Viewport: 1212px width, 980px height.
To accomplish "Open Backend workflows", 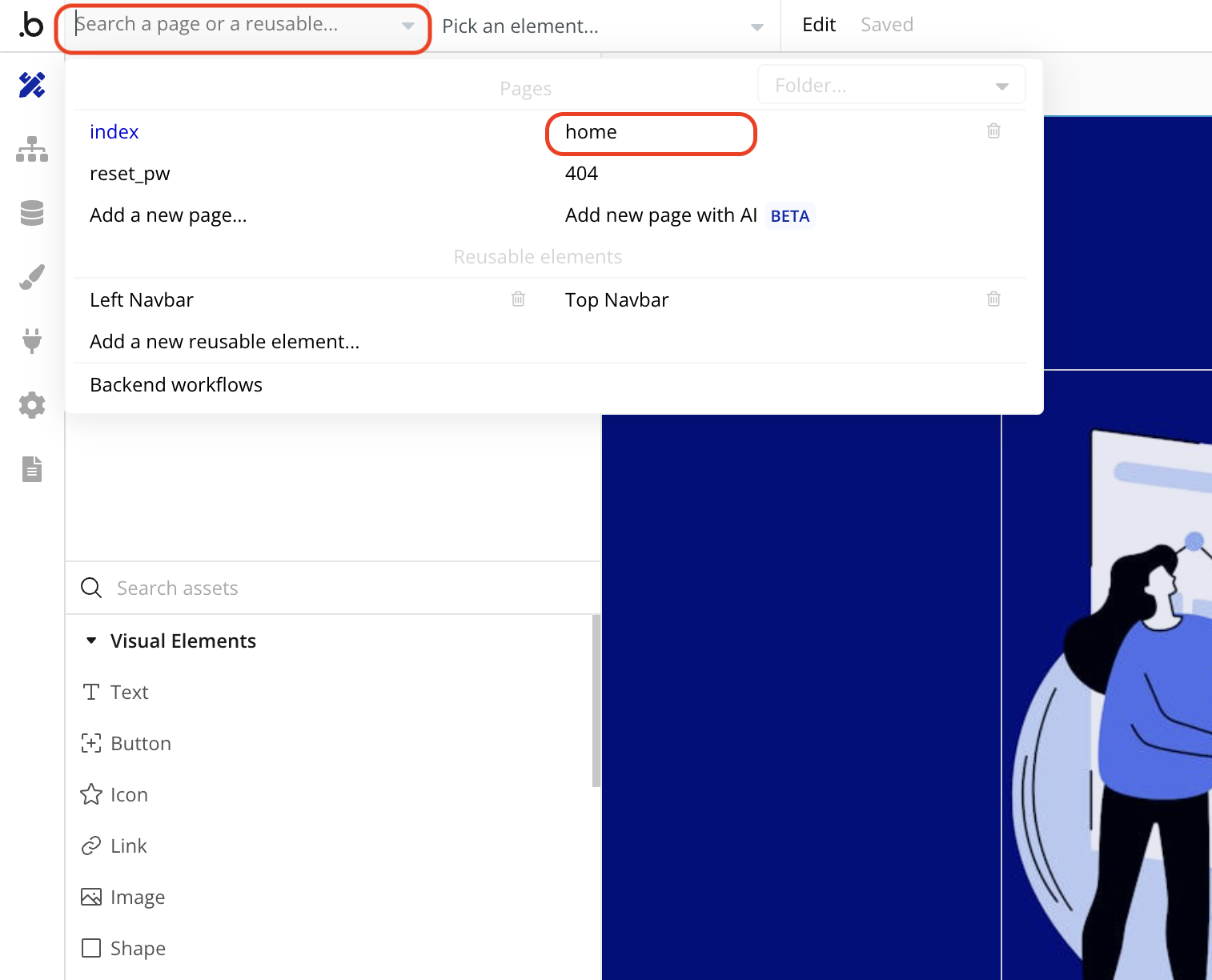I will 176,385.
